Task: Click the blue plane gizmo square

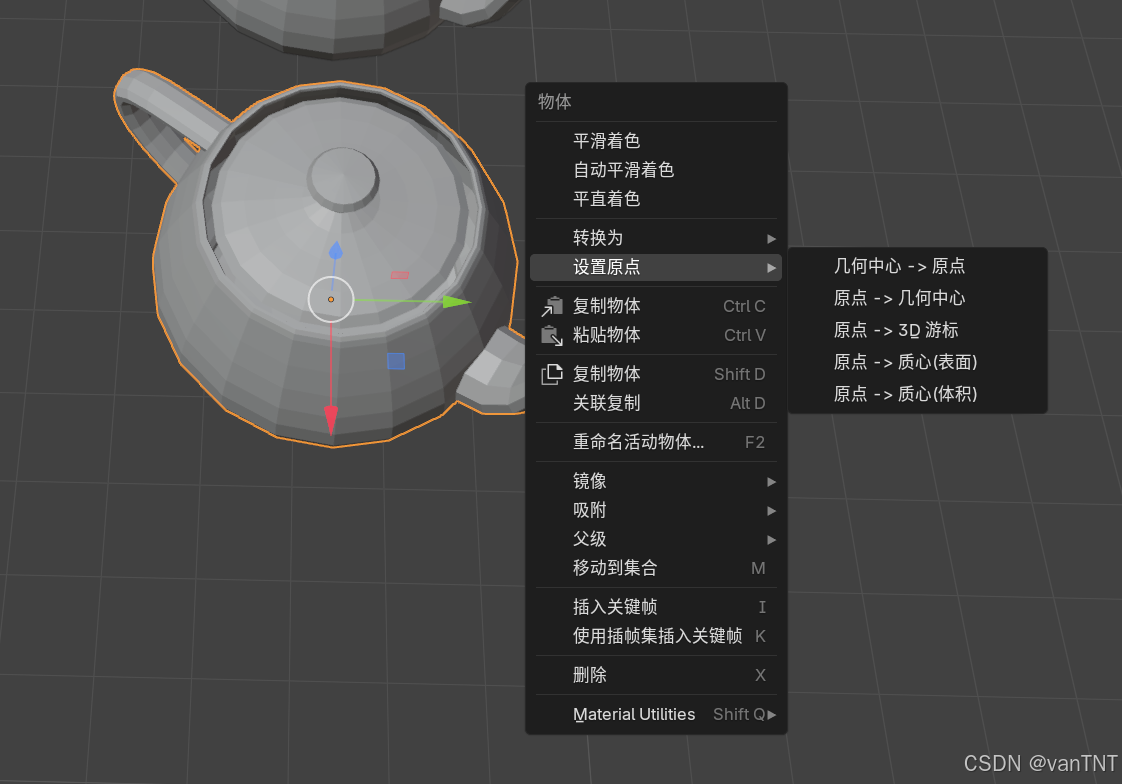Action: (x=396, y=361)
